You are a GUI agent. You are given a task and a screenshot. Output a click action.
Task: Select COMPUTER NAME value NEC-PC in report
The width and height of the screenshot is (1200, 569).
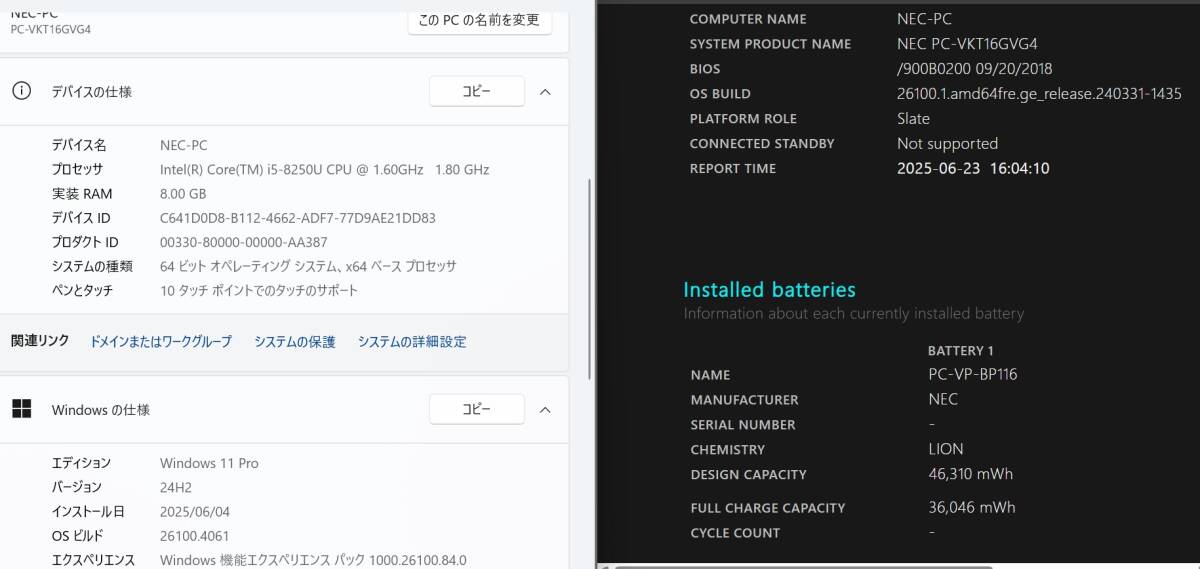[x=924, y=19]
